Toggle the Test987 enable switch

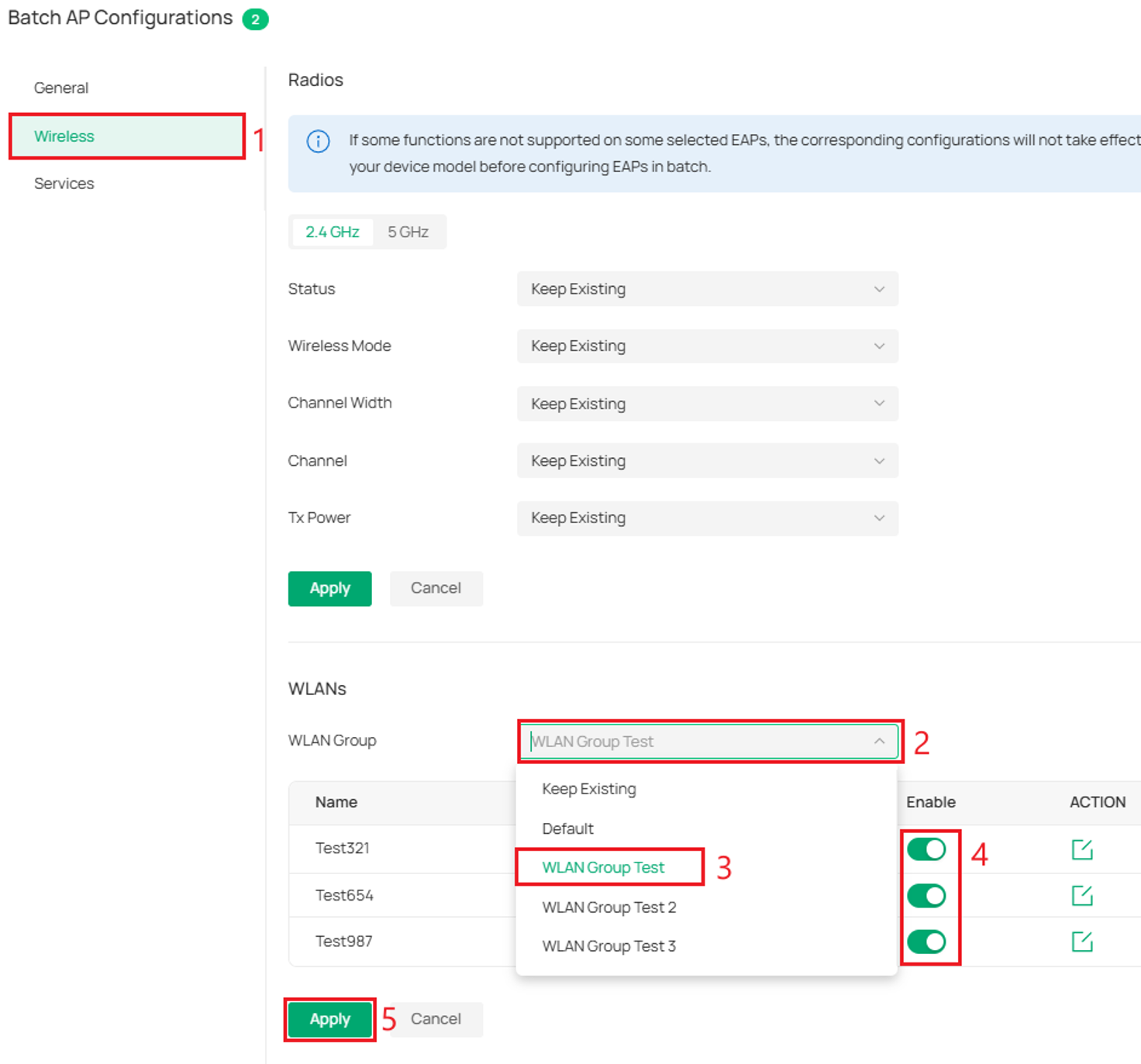(926, 942)
